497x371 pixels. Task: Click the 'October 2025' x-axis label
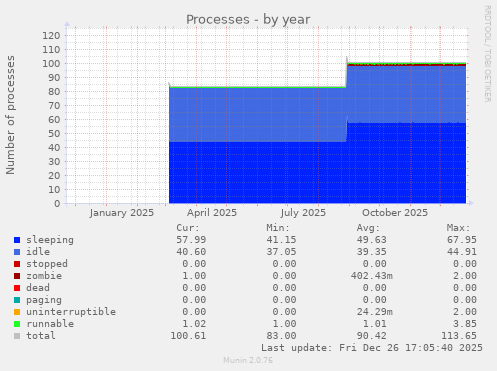point(395,213)
